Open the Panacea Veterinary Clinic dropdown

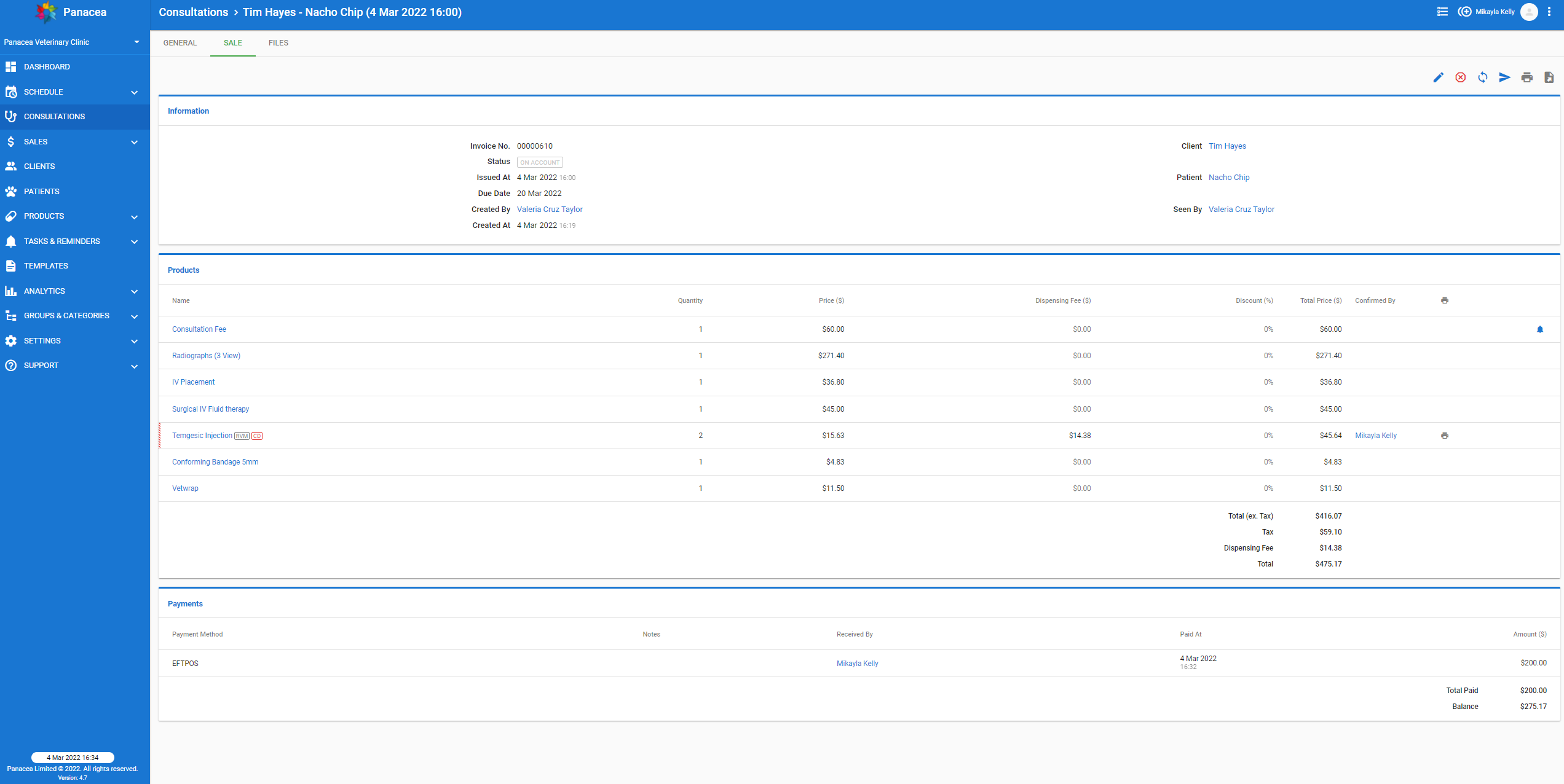pos(73,42)
